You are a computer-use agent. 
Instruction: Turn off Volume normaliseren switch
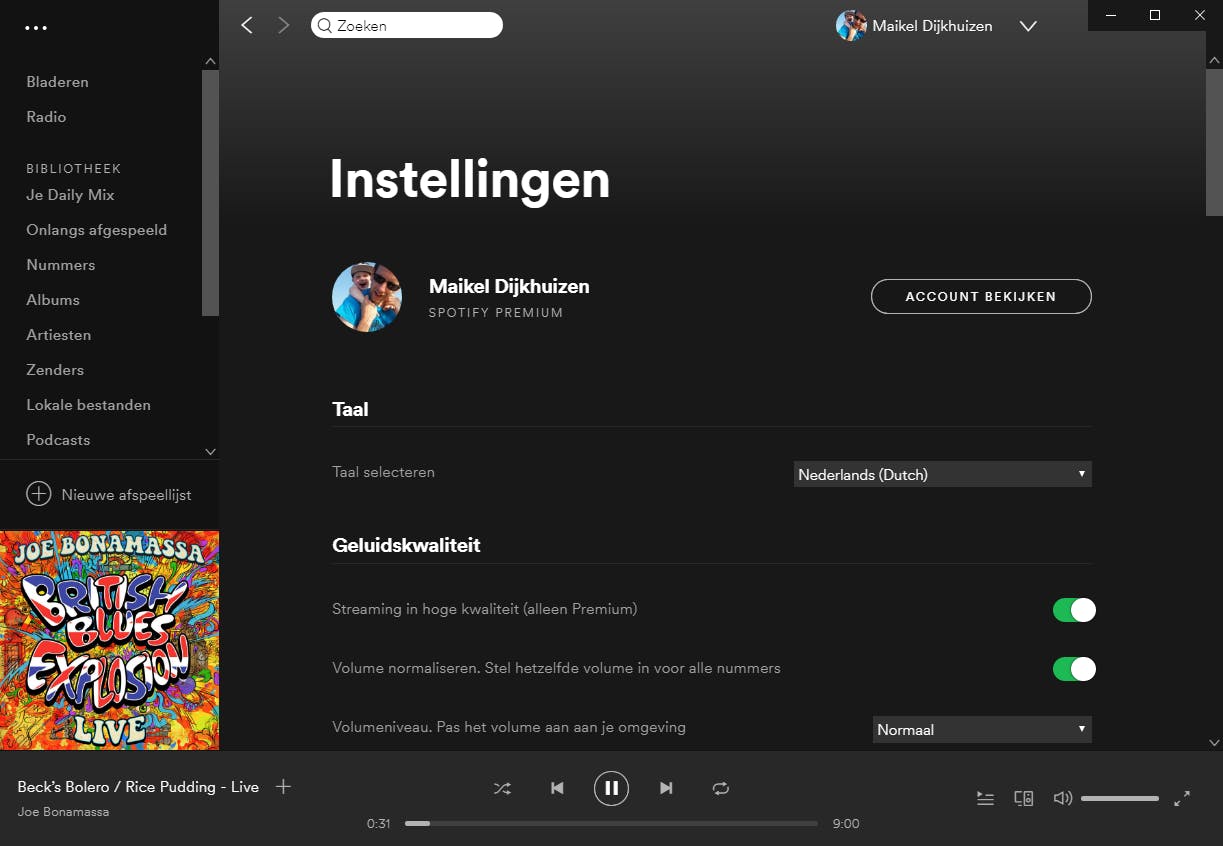point(1074,669)
